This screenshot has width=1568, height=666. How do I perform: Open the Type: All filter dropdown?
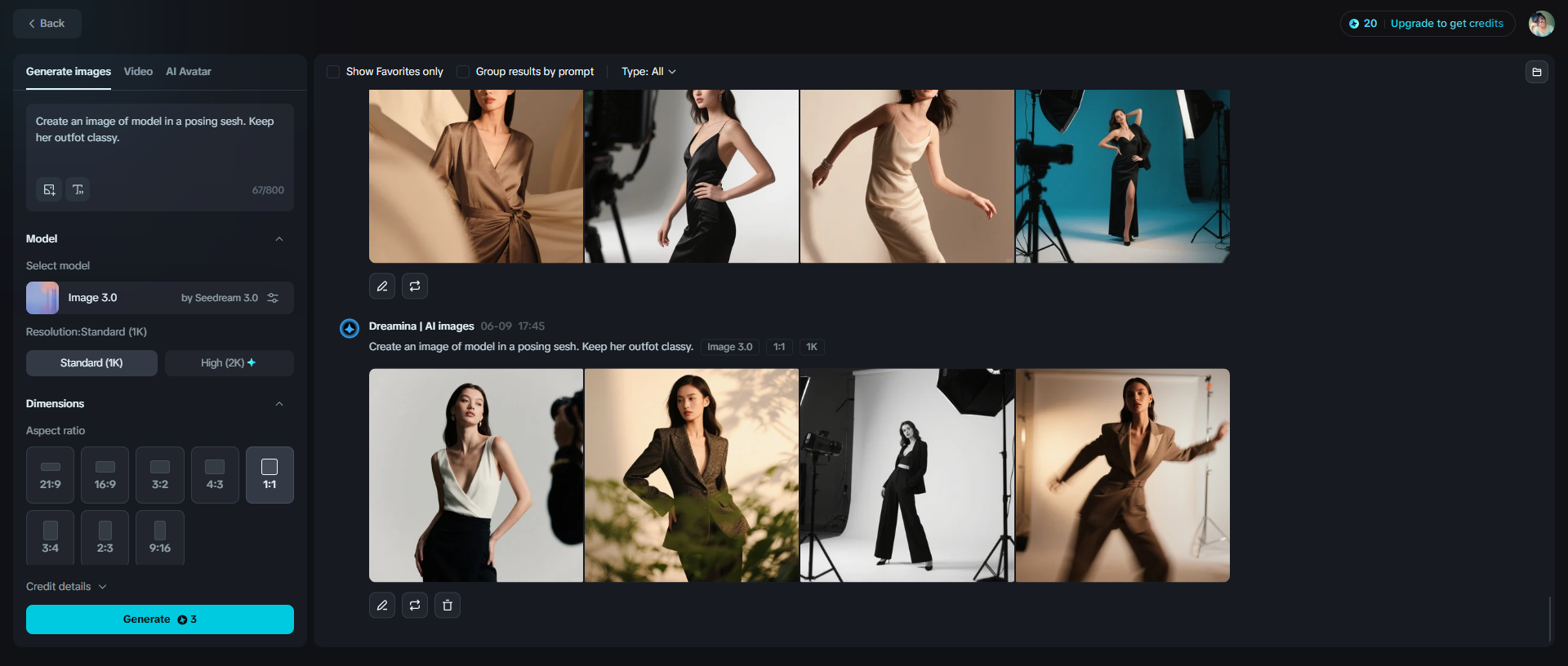click(x=648, y=72)
